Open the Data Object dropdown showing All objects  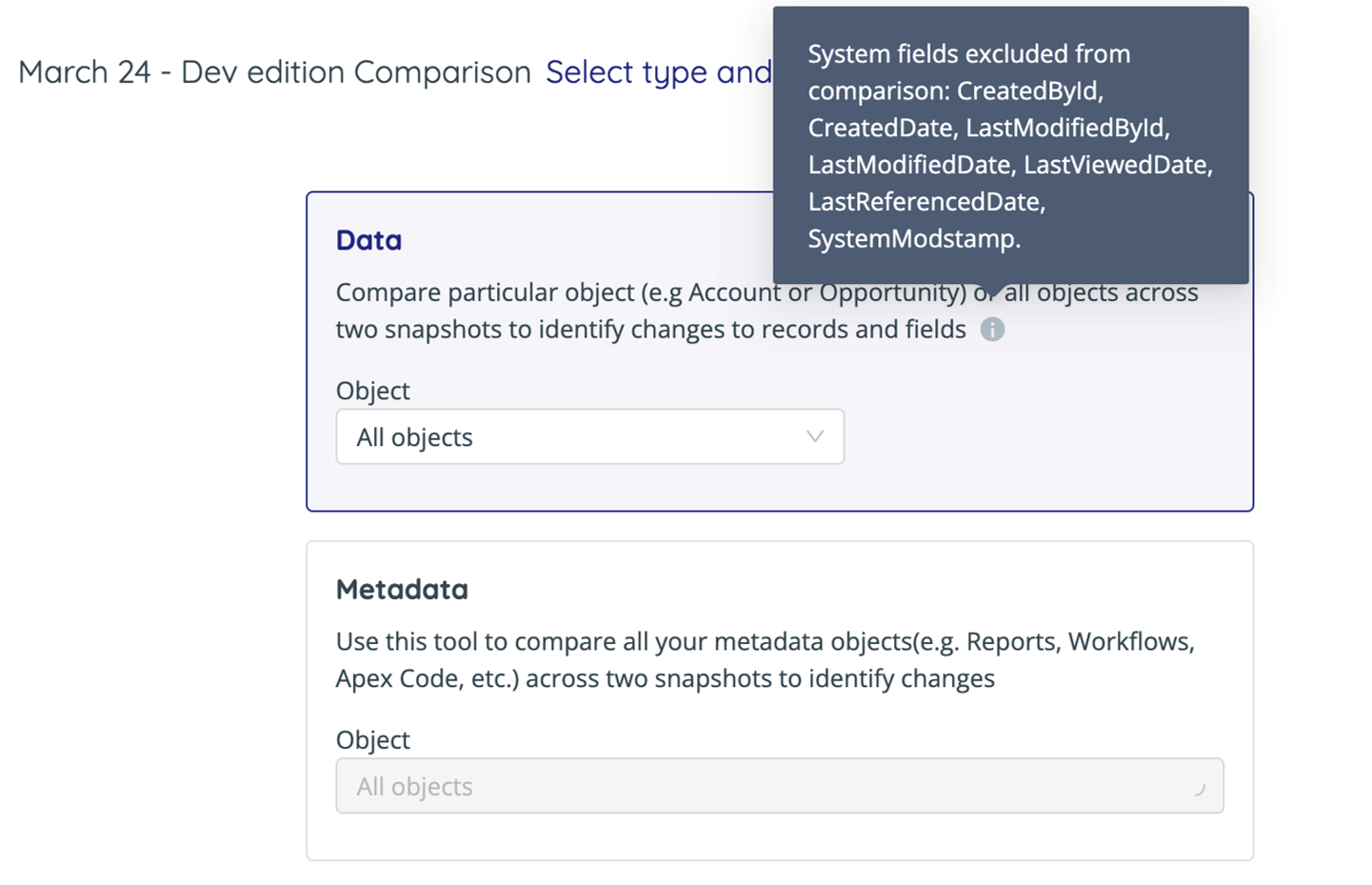pyautogui.click(x=589, y=437)
